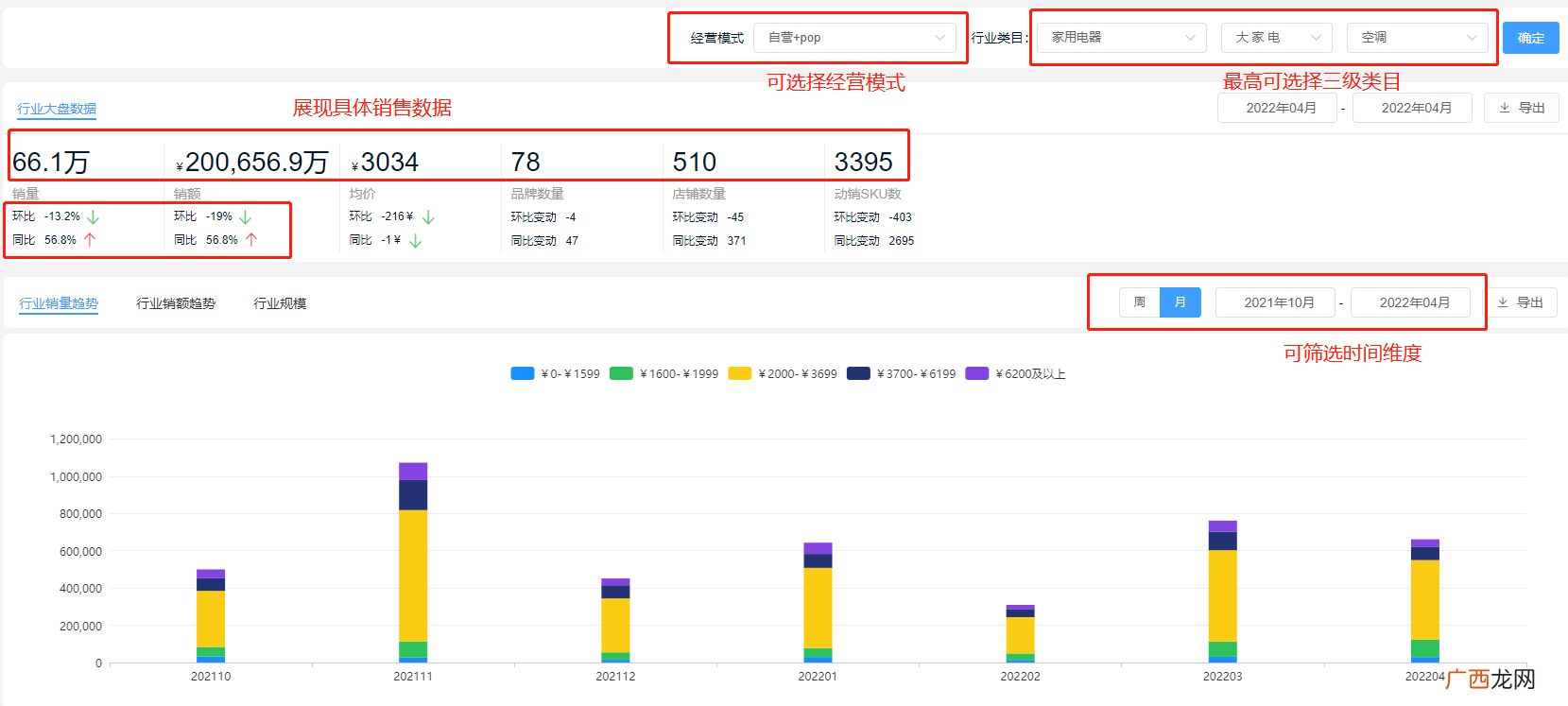
Task: Open the 空调 third-level category dropdown
Action: coord(1418,38)
